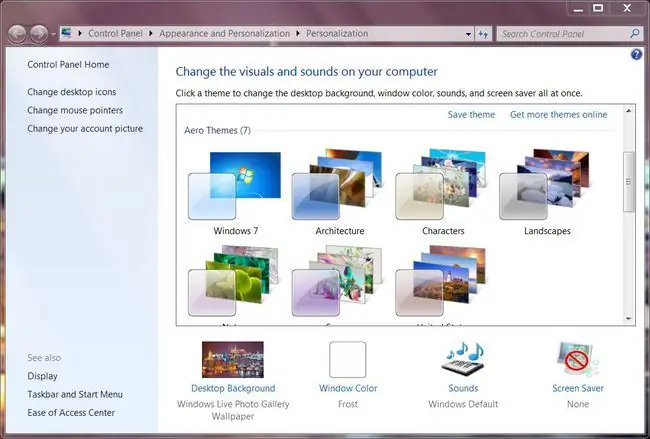The height and width of the screenshot is (439, 650).
Task: Open Sounds music notes icon
Action: [463, 359]
